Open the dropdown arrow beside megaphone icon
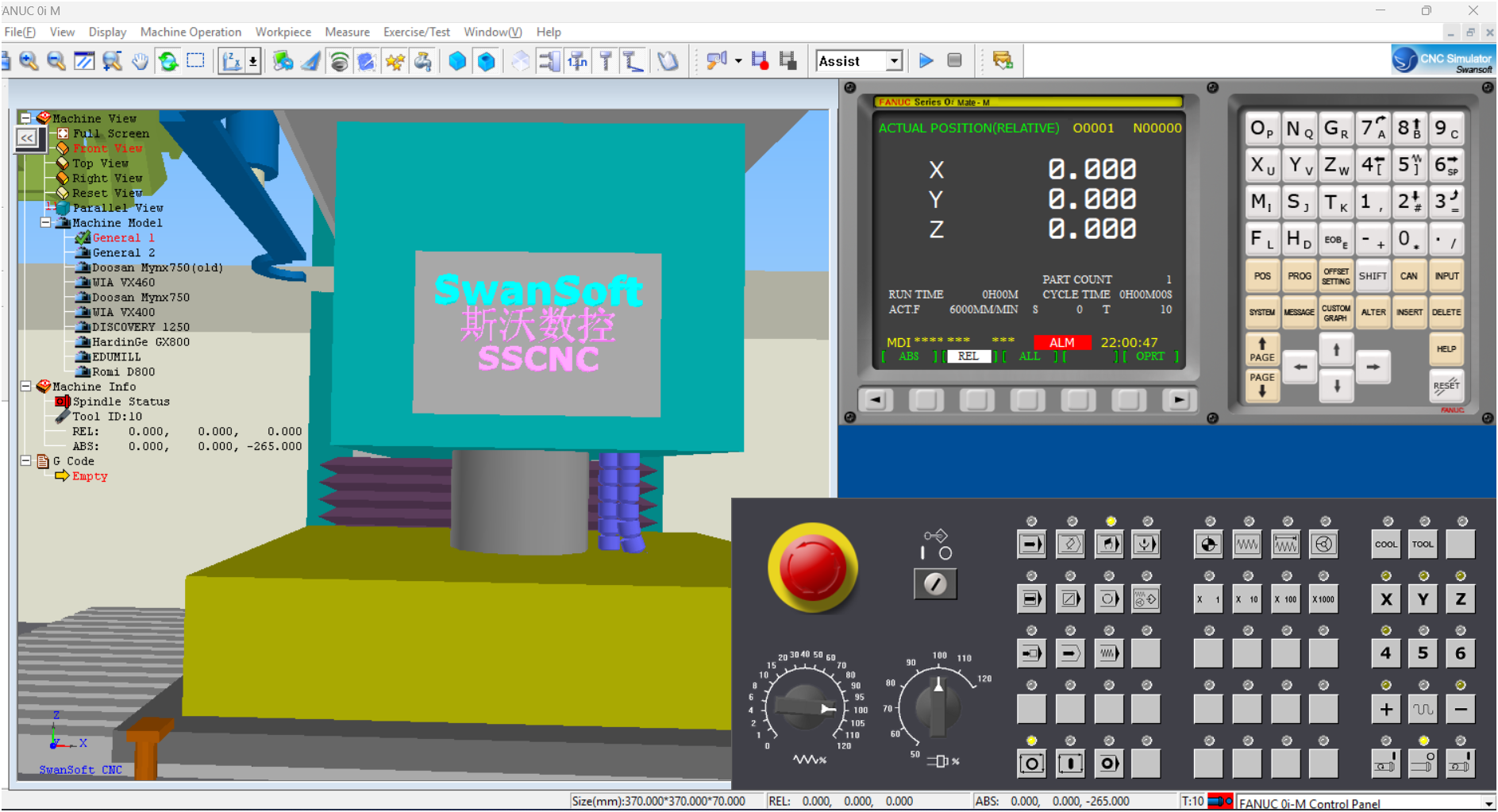1498x812 pixels. click(x=738, y=61)
